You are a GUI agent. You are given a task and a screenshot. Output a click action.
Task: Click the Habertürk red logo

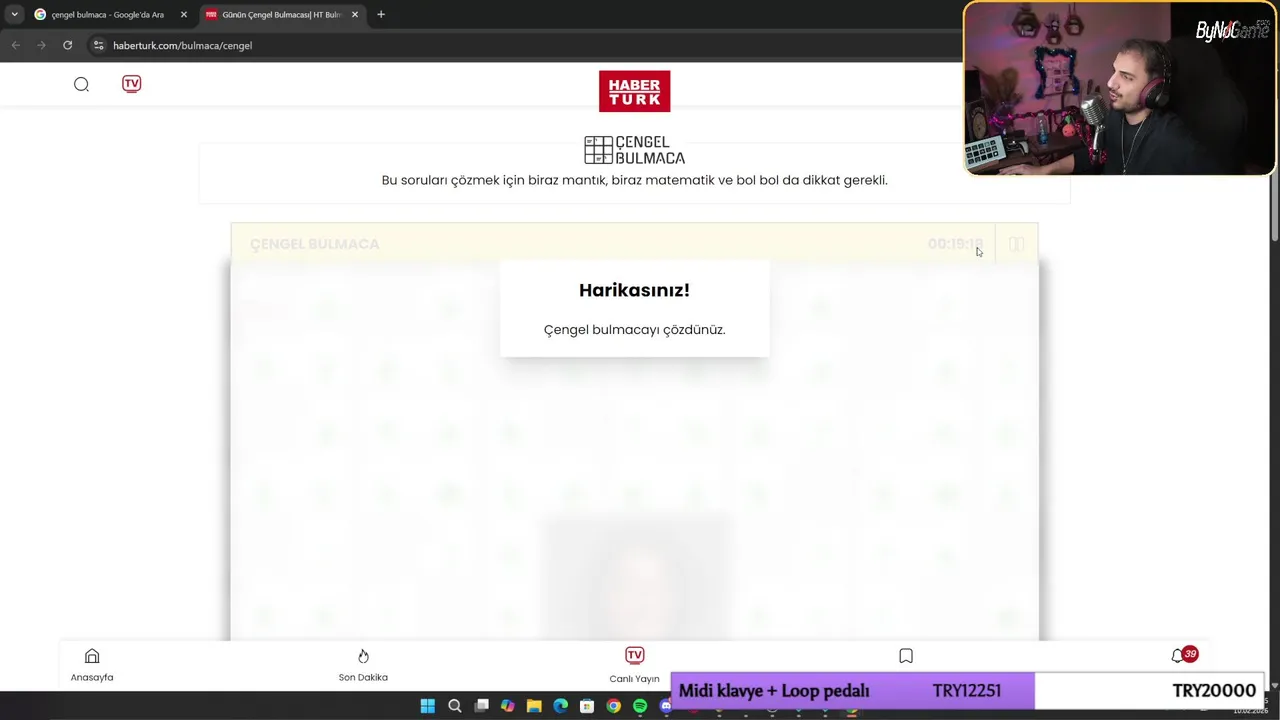coord(634,91)
